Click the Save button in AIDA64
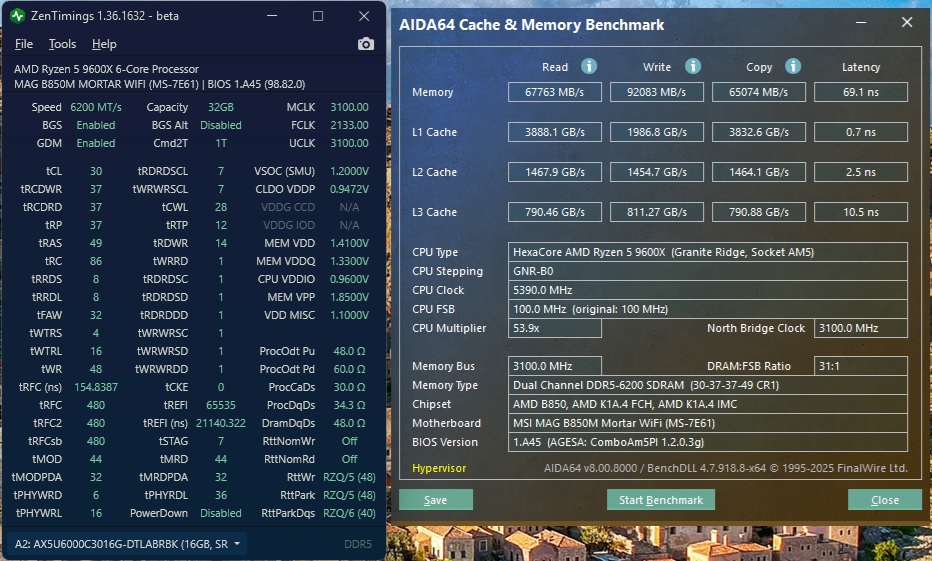 [436, 500]
